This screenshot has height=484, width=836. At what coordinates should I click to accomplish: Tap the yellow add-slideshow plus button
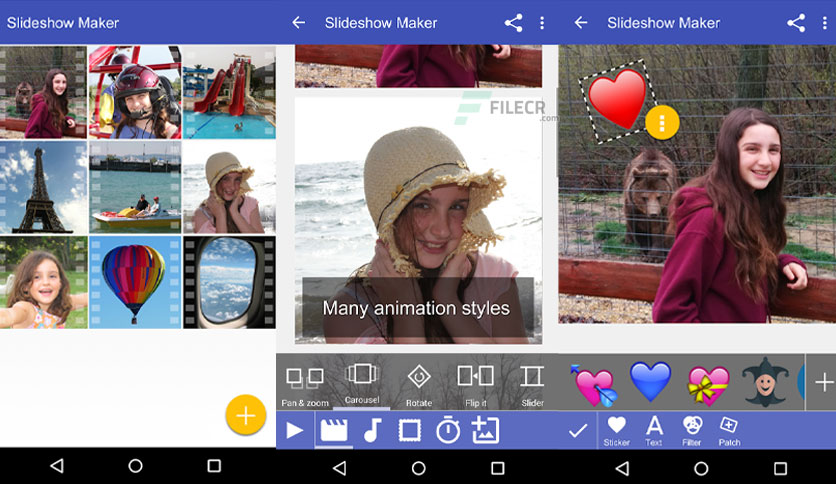point(245,415)
